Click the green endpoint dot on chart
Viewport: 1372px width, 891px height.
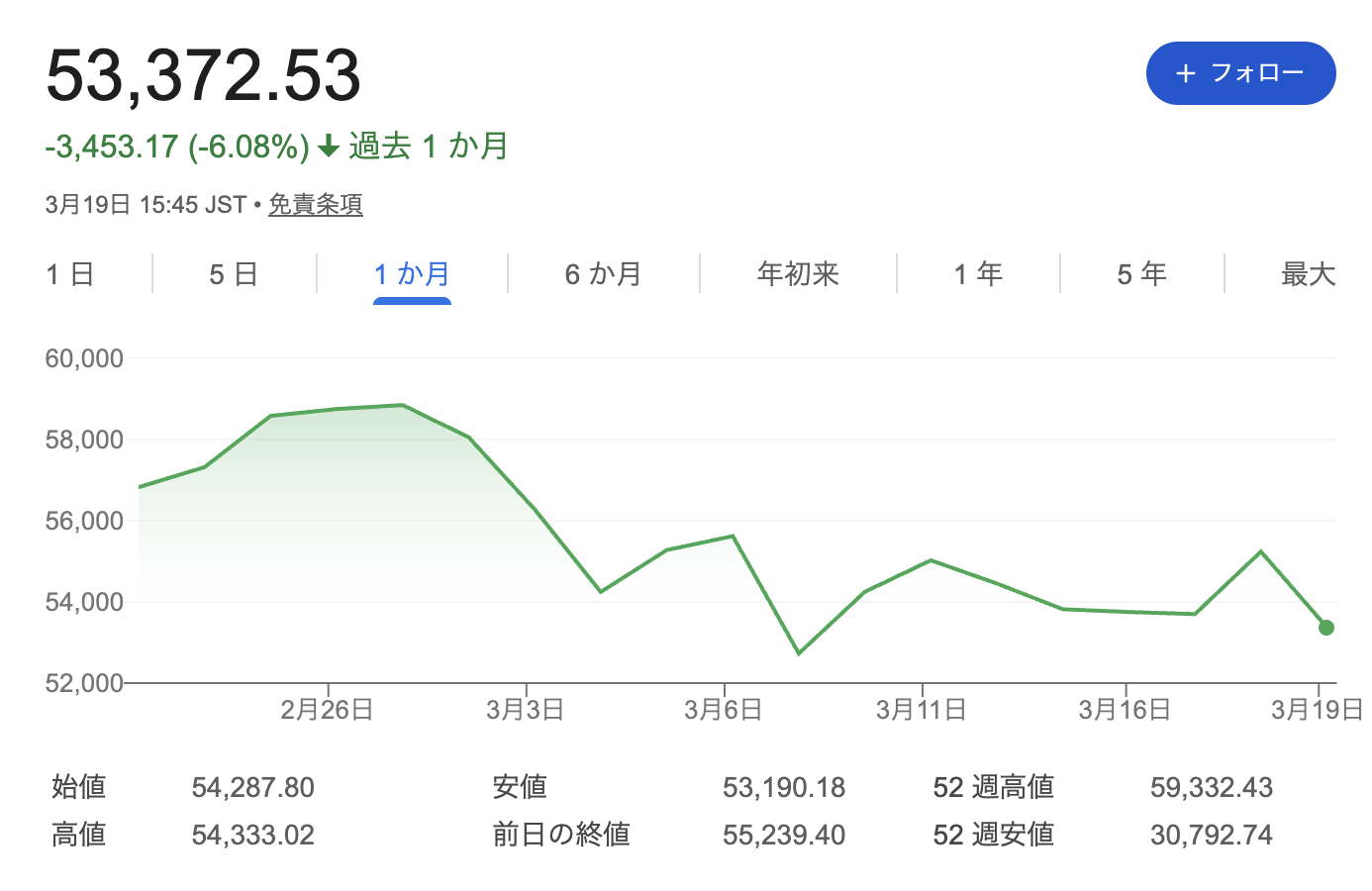point(1326,628)
